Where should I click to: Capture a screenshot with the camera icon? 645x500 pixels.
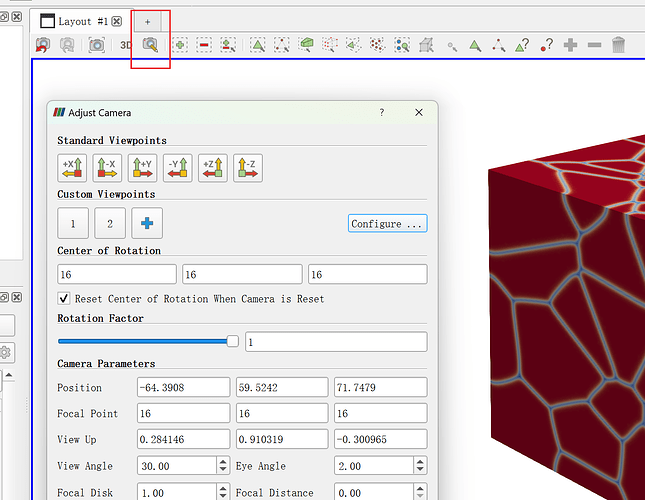97,45
